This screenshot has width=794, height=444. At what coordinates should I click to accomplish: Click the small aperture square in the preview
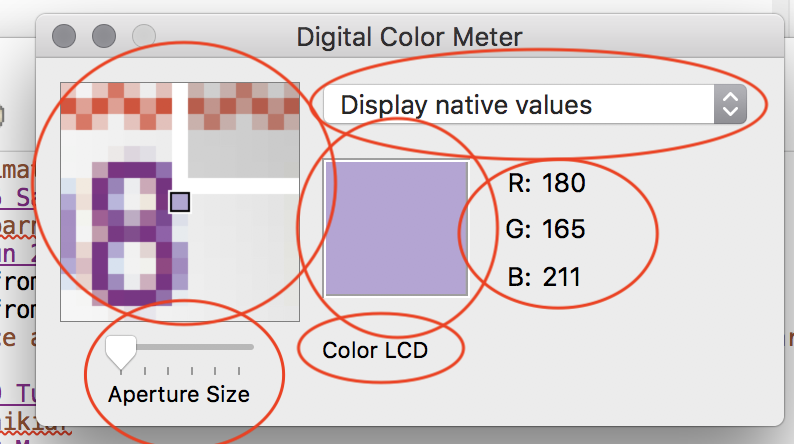point(179,203)
